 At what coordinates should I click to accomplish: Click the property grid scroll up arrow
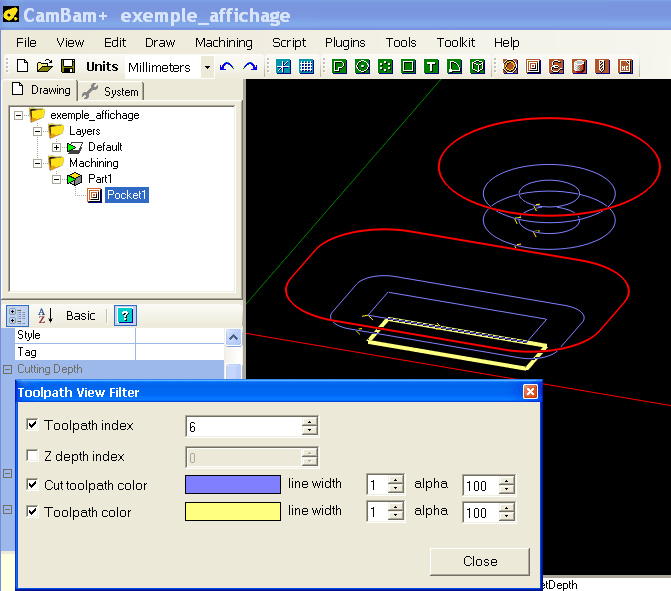(233, 337)
